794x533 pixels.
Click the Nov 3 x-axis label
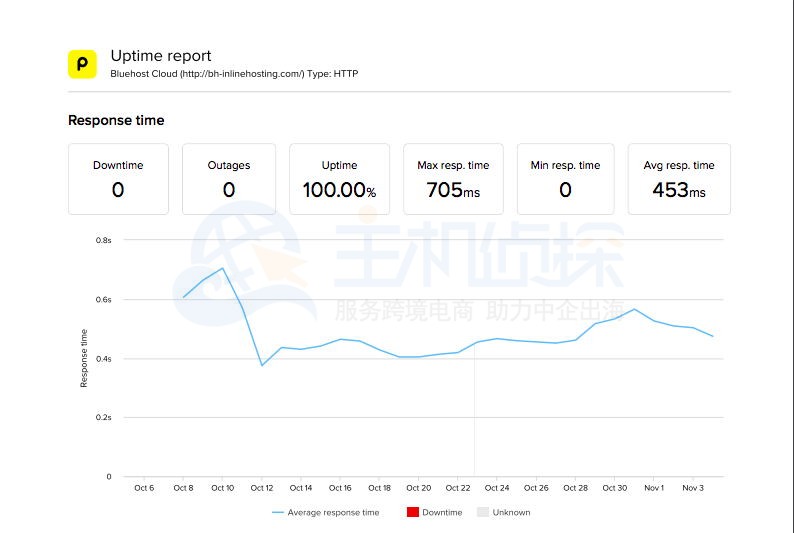pyautogui.click(x=693, y=488)
